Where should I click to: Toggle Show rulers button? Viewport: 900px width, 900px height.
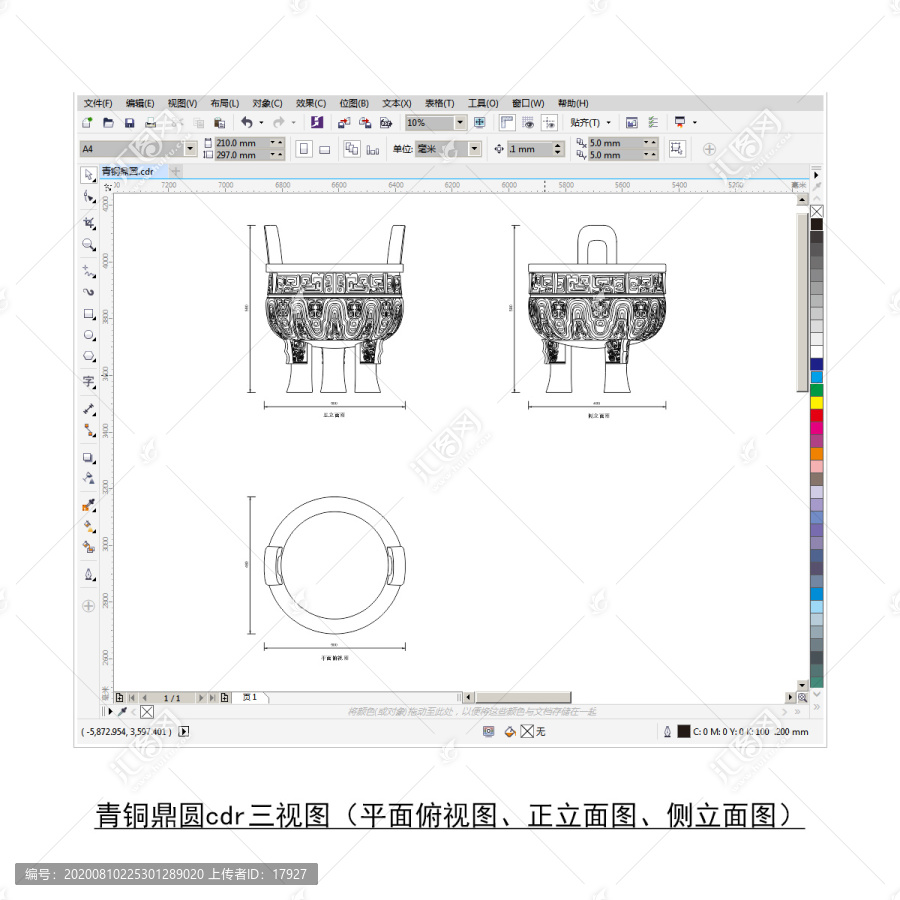click(507, 122)
